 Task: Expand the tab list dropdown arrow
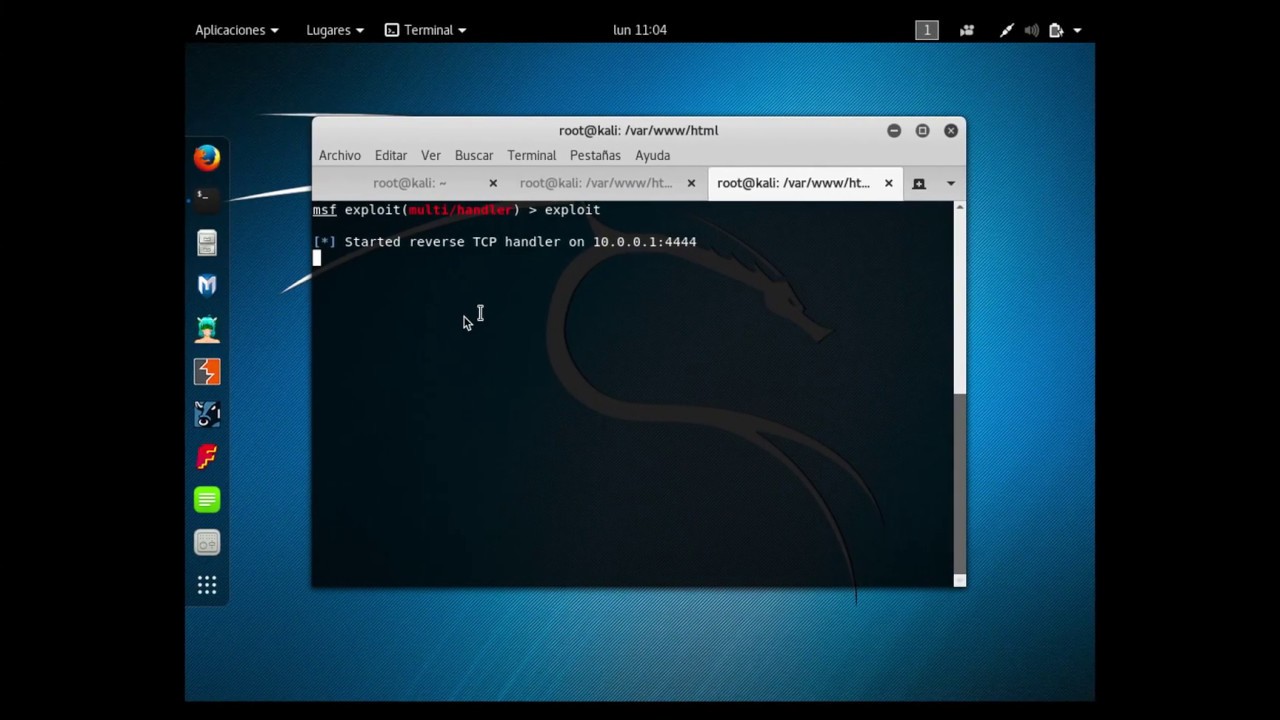(951, 183)
